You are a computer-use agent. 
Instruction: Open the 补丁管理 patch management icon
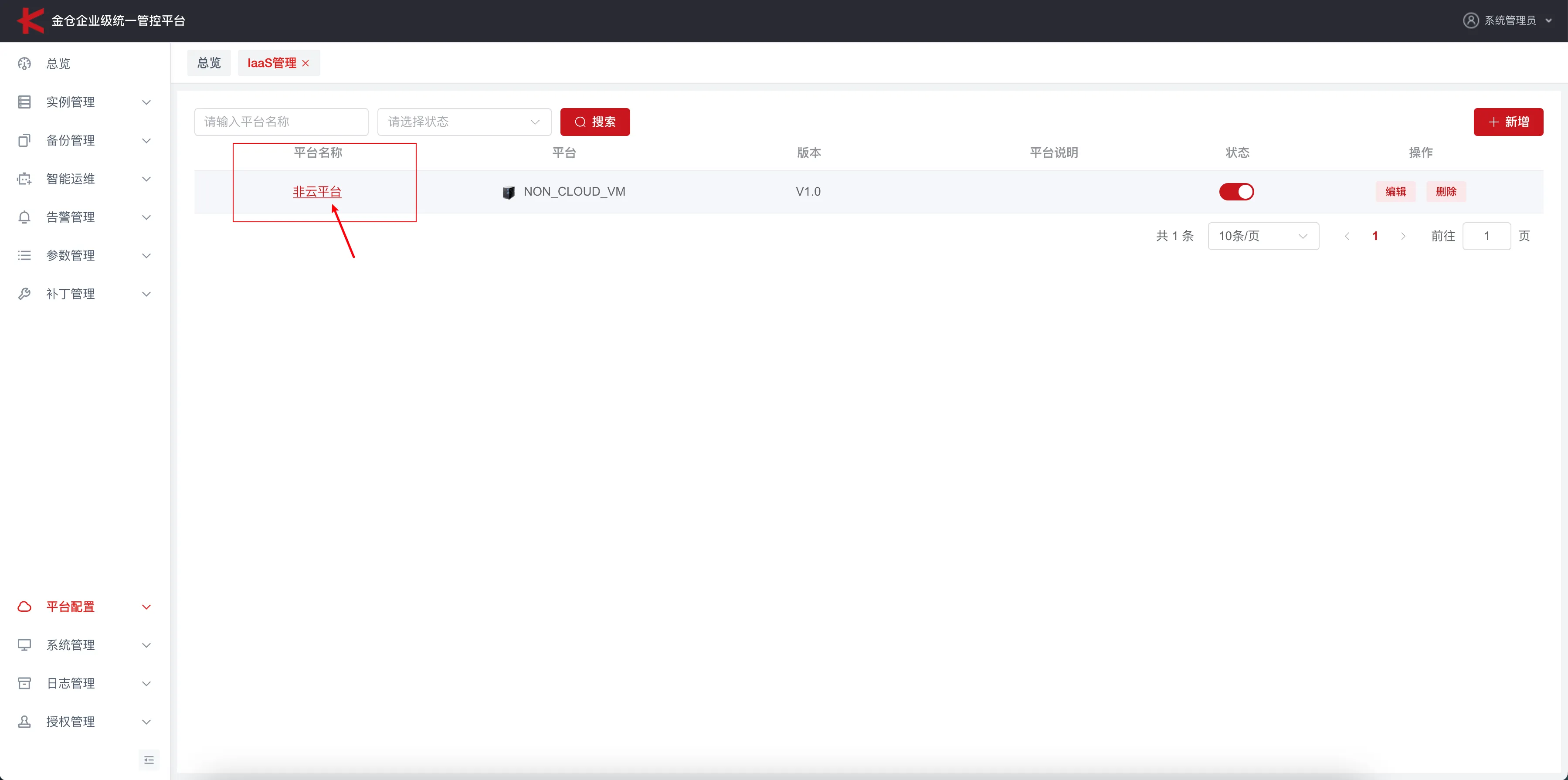pos(24,293)
